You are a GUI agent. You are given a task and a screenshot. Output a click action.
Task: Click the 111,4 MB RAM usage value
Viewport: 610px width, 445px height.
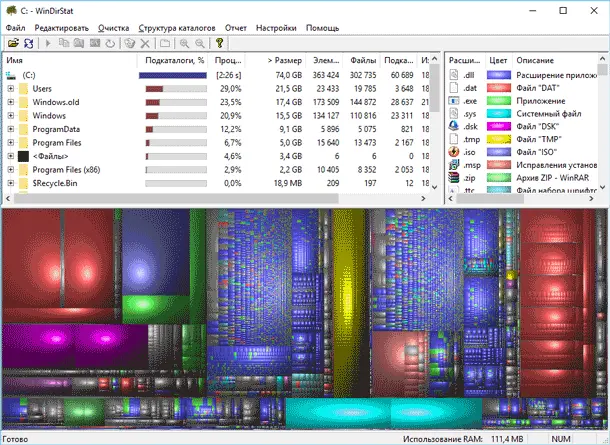pyautogui.click(x=507, y=439)
